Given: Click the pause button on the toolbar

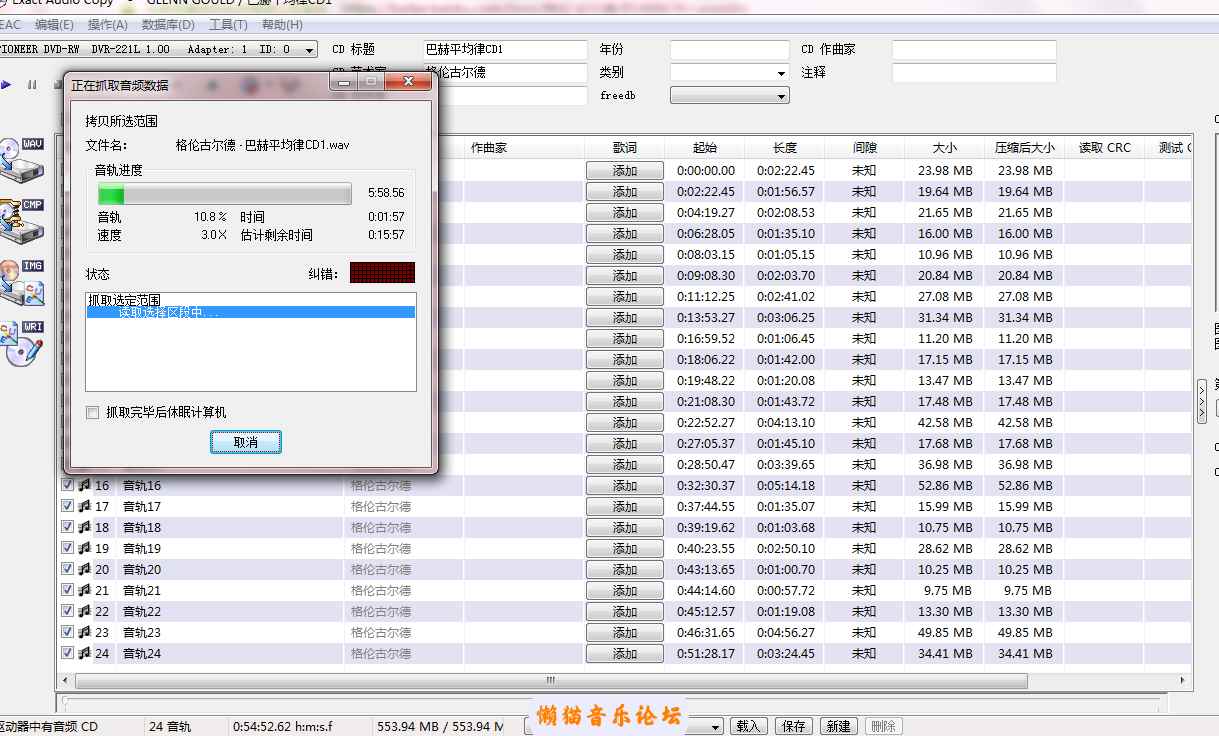Looking at the screenshot, I should pyautogui.click(x=32, y=85).
